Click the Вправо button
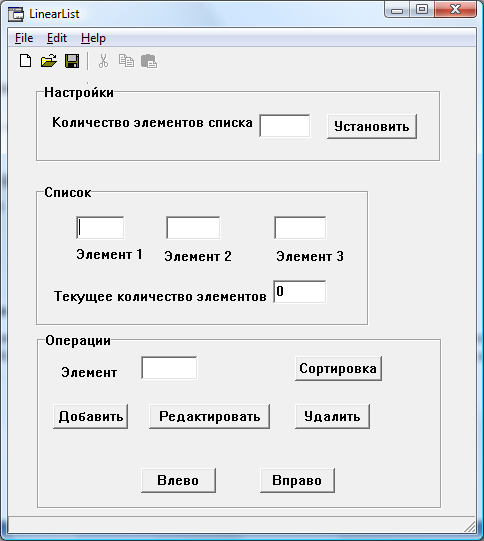The image size is (484, 541). [297, 480]
